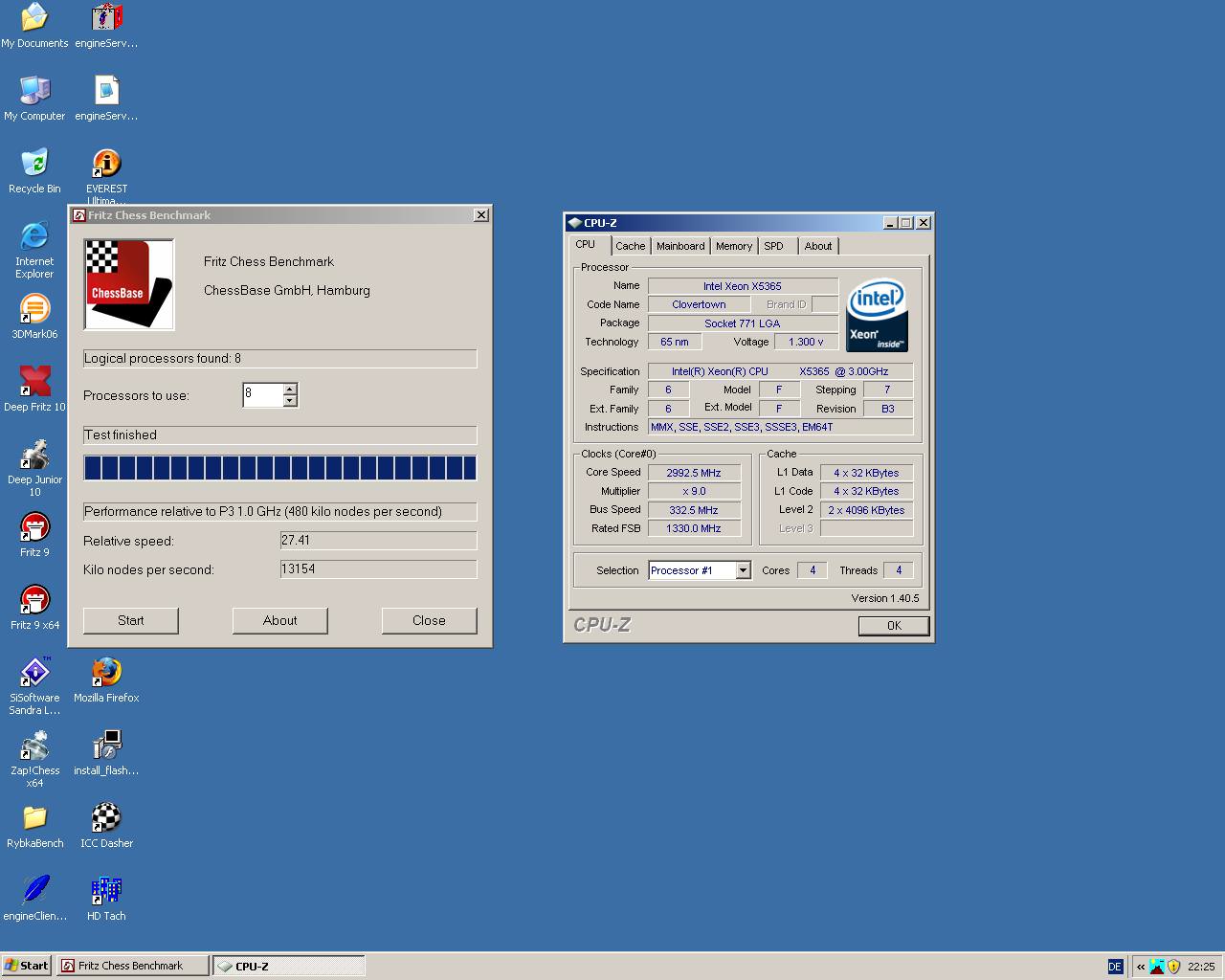This screenshot has width=1225, height=980.
Task: Open the My Documents desktop icon
Action: 34,26
